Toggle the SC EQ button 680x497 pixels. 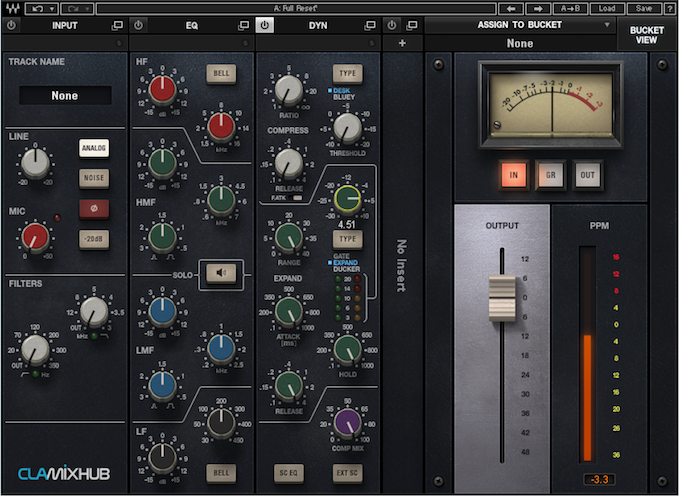(288, 473)
